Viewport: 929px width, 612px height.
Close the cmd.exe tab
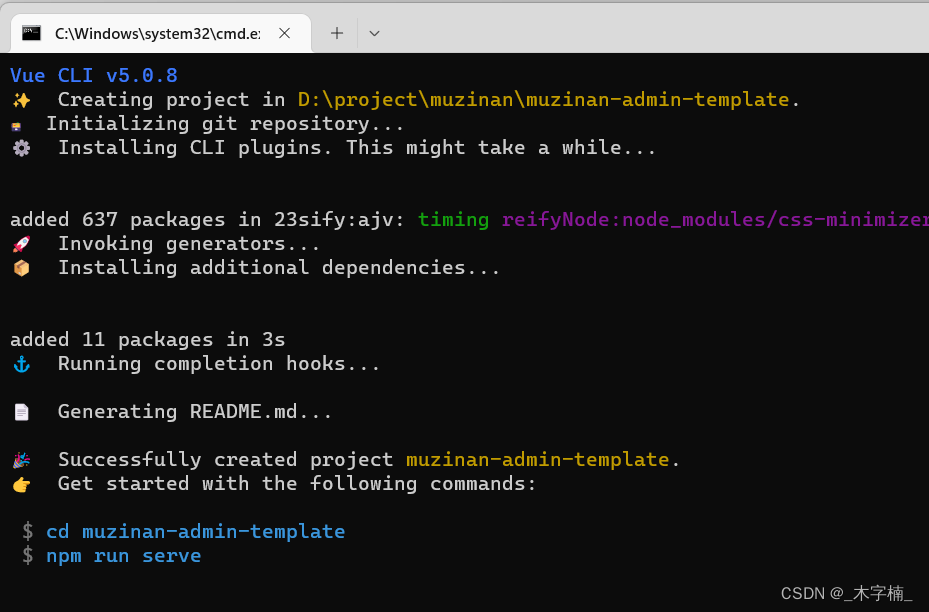point(284,33)
